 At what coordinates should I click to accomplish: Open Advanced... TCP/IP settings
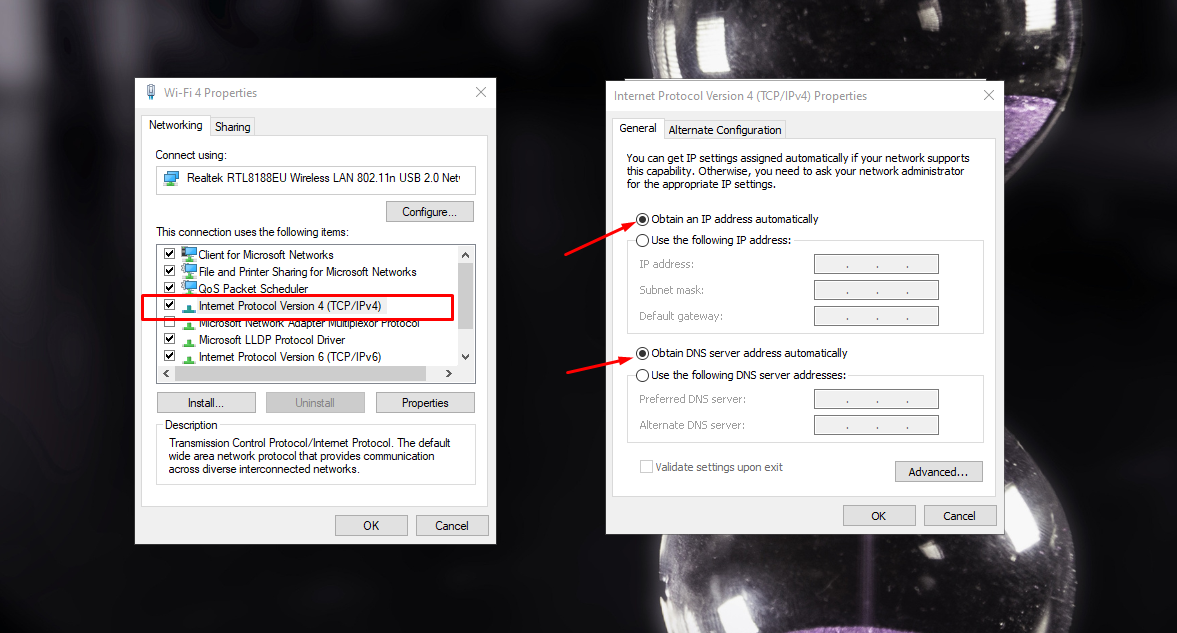[x=938, y=472]
